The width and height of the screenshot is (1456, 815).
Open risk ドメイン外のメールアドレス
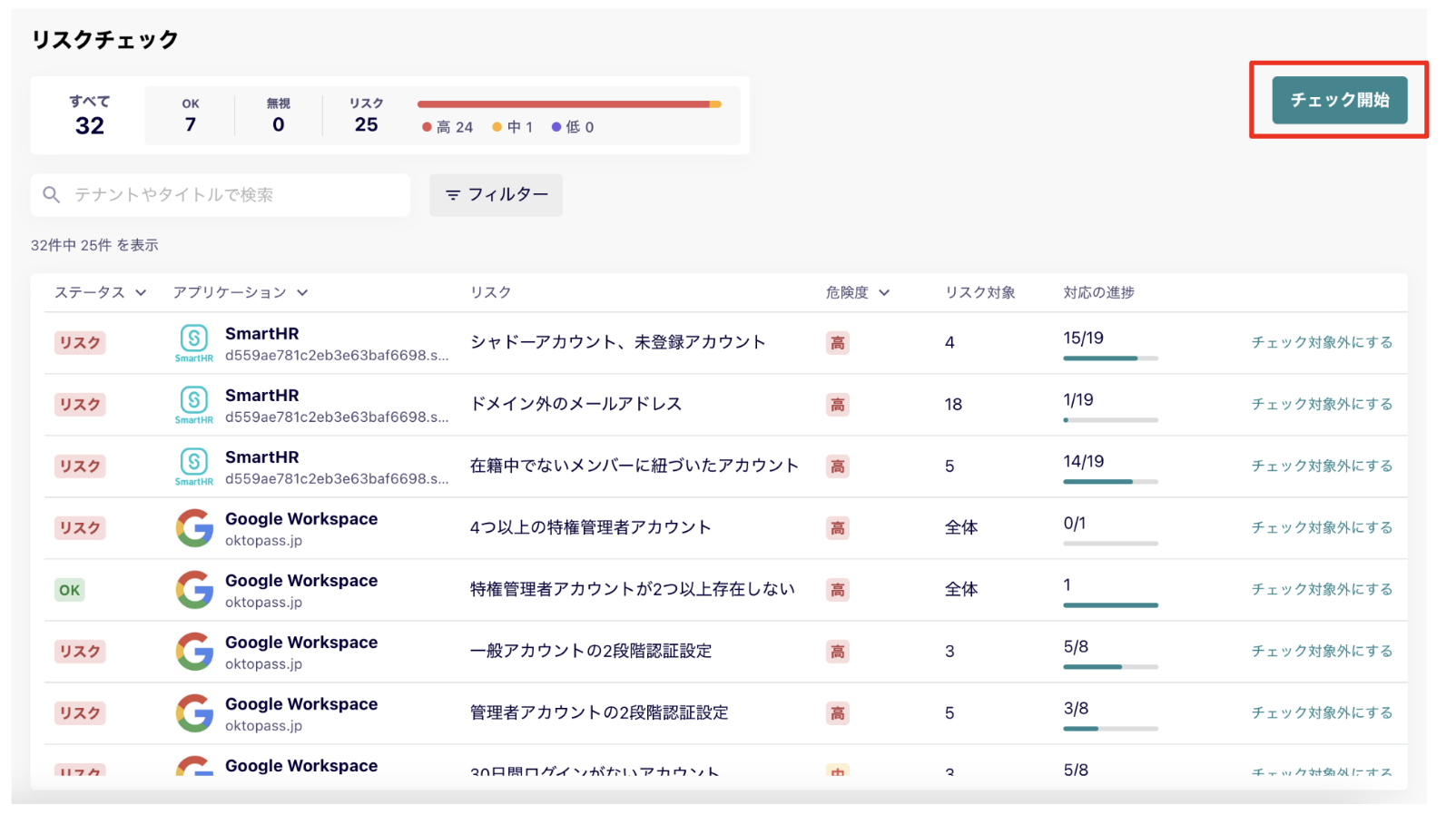click(x=576, y=404)
